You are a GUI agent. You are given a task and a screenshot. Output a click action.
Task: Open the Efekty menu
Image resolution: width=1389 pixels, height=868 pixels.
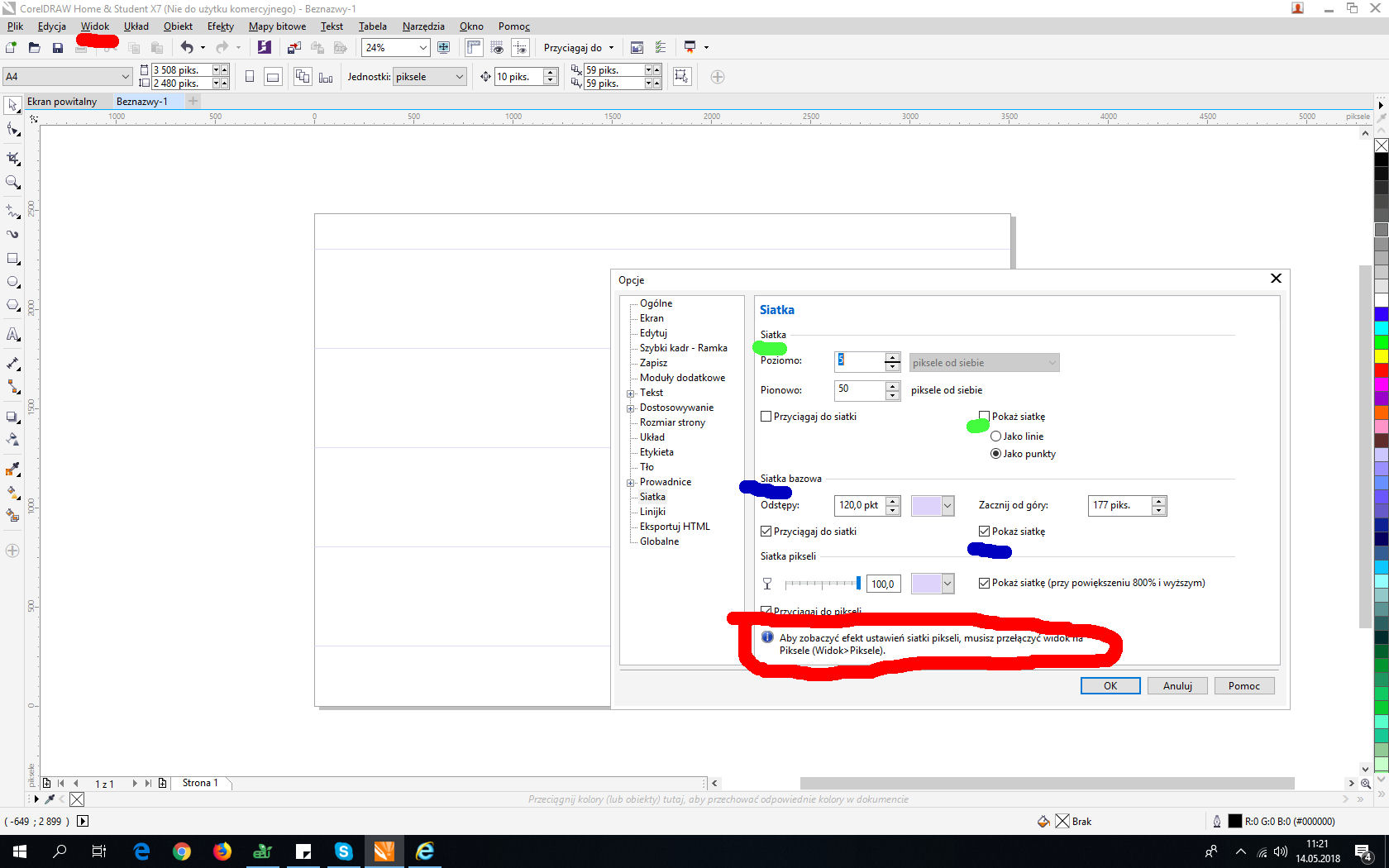[220, 26]
